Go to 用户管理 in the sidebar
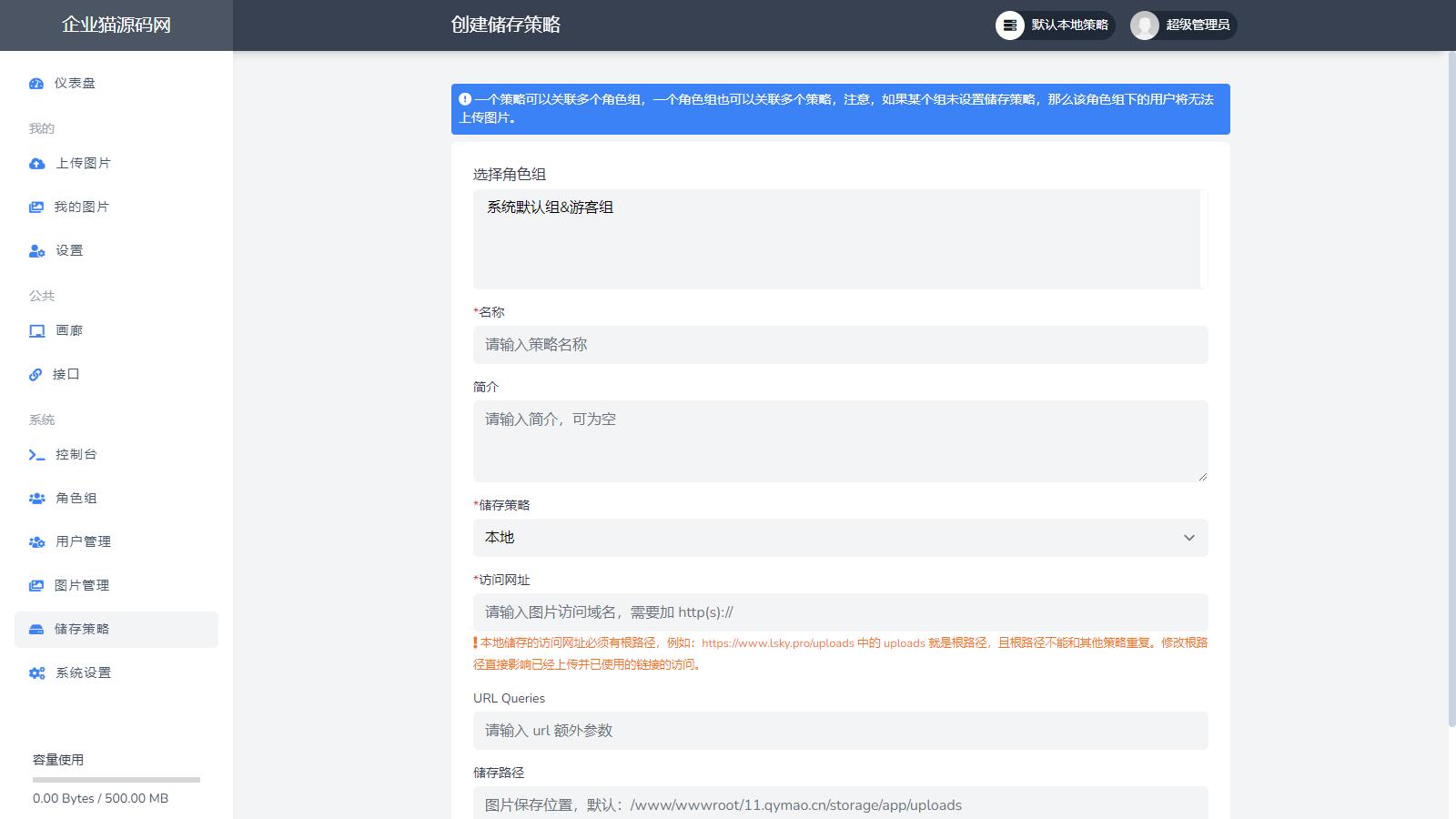1456x819 pixels. point(83,542)
